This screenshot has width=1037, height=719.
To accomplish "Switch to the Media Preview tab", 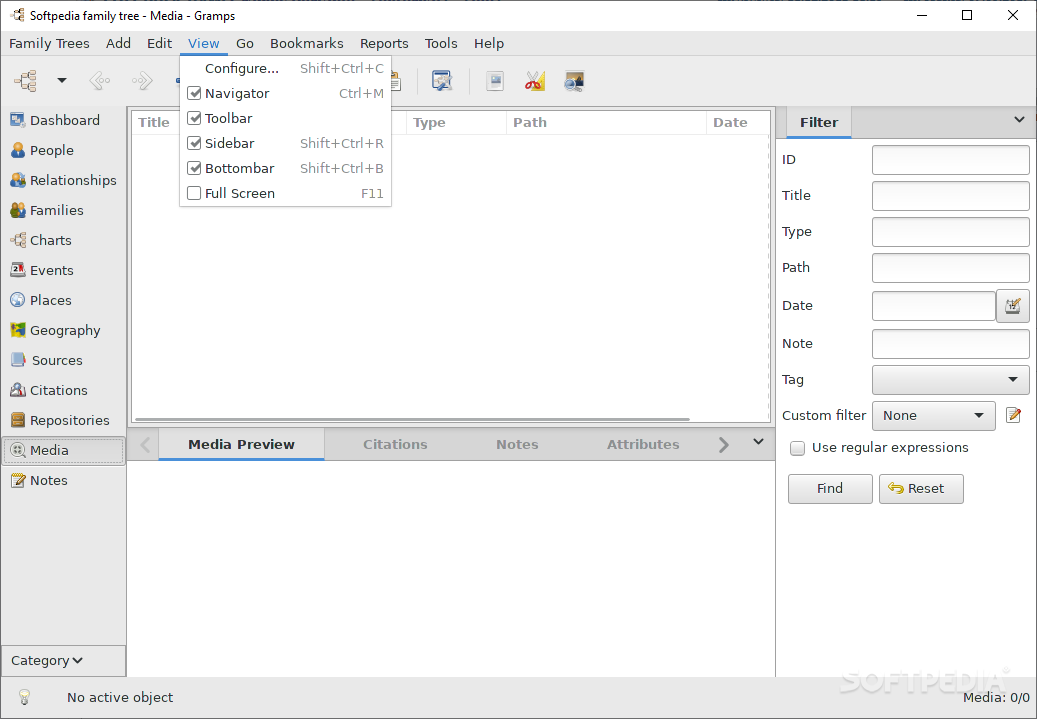I will click(x=241, y=444).
